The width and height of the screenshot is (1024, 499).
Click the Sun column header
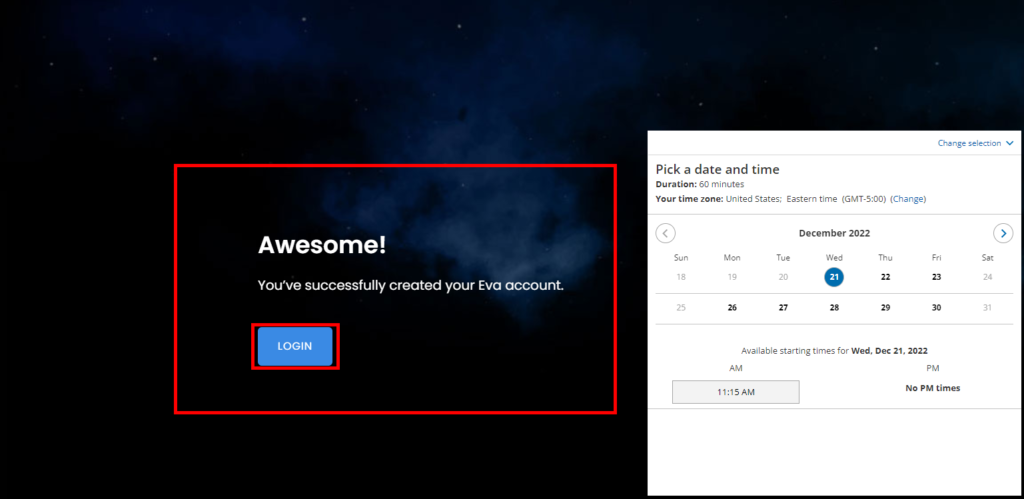[681, 258]
